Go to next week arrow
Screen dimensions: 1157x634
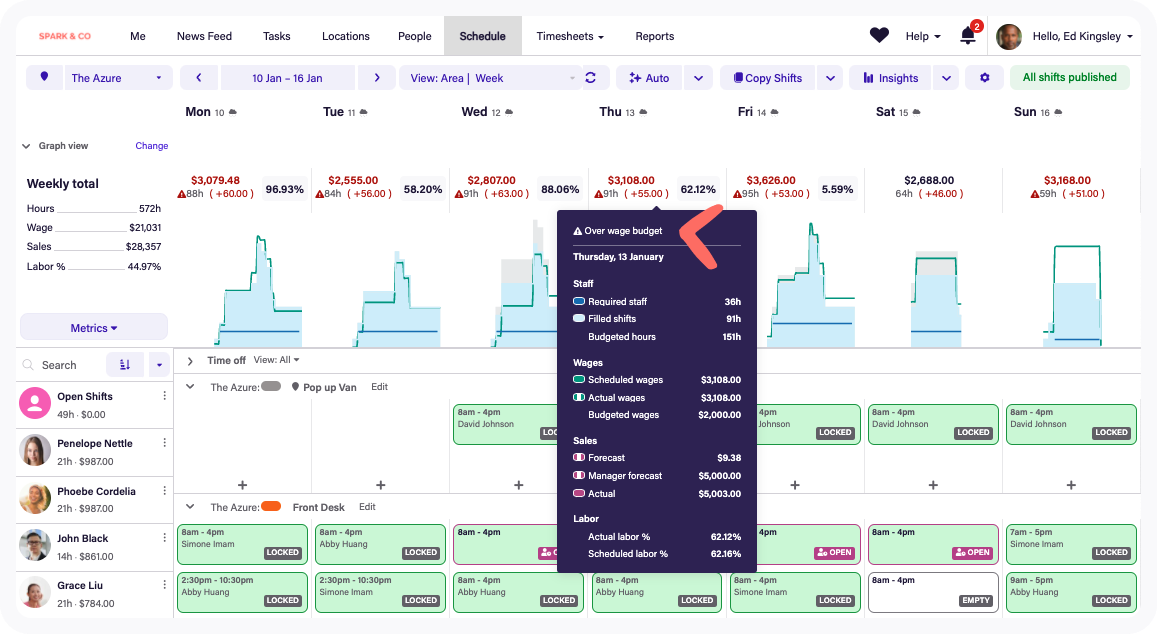[x=376, y=78]
